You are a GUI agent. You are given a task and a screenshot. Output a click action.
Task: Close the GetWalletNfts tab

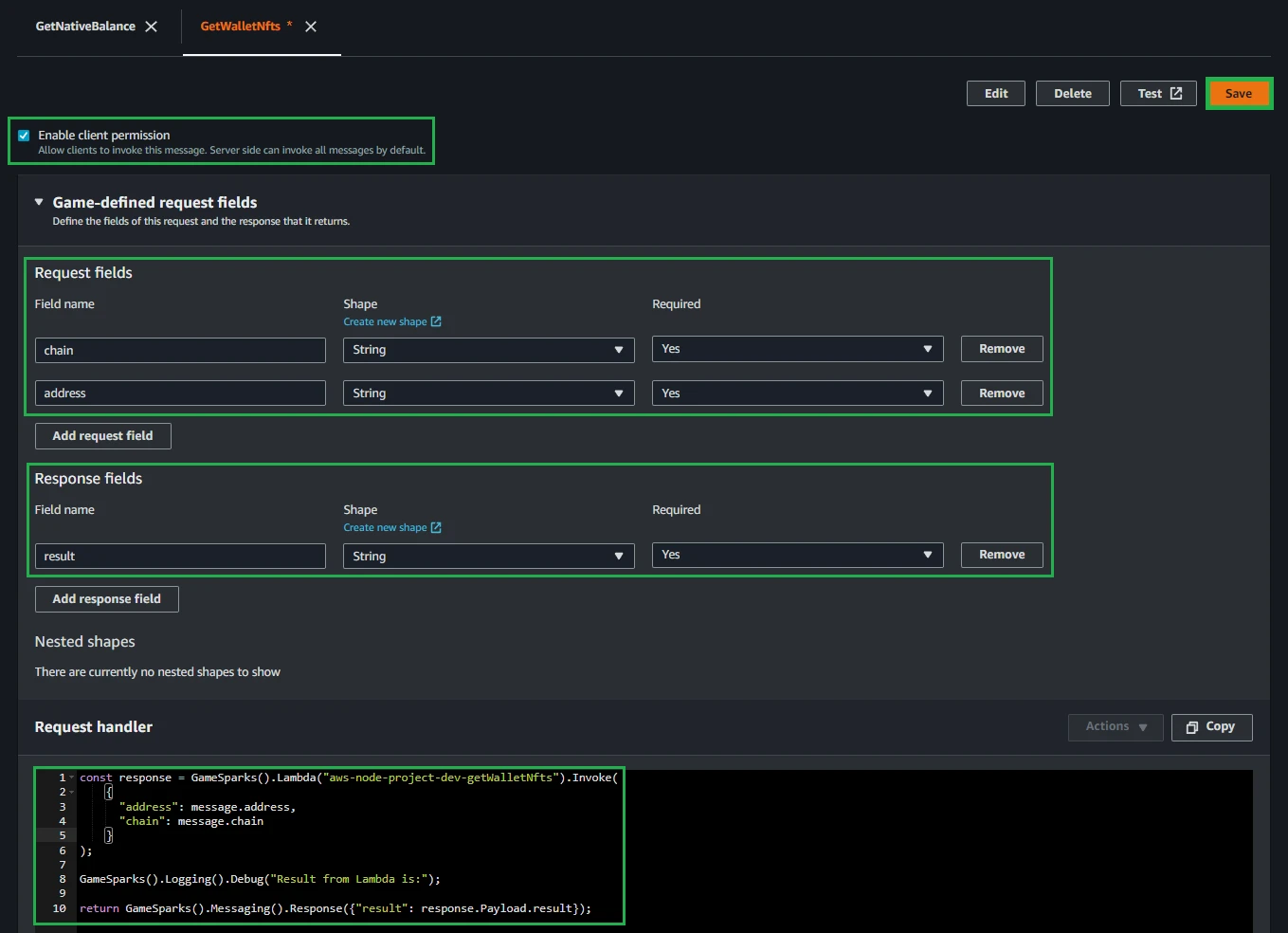(x=311, y=27)
